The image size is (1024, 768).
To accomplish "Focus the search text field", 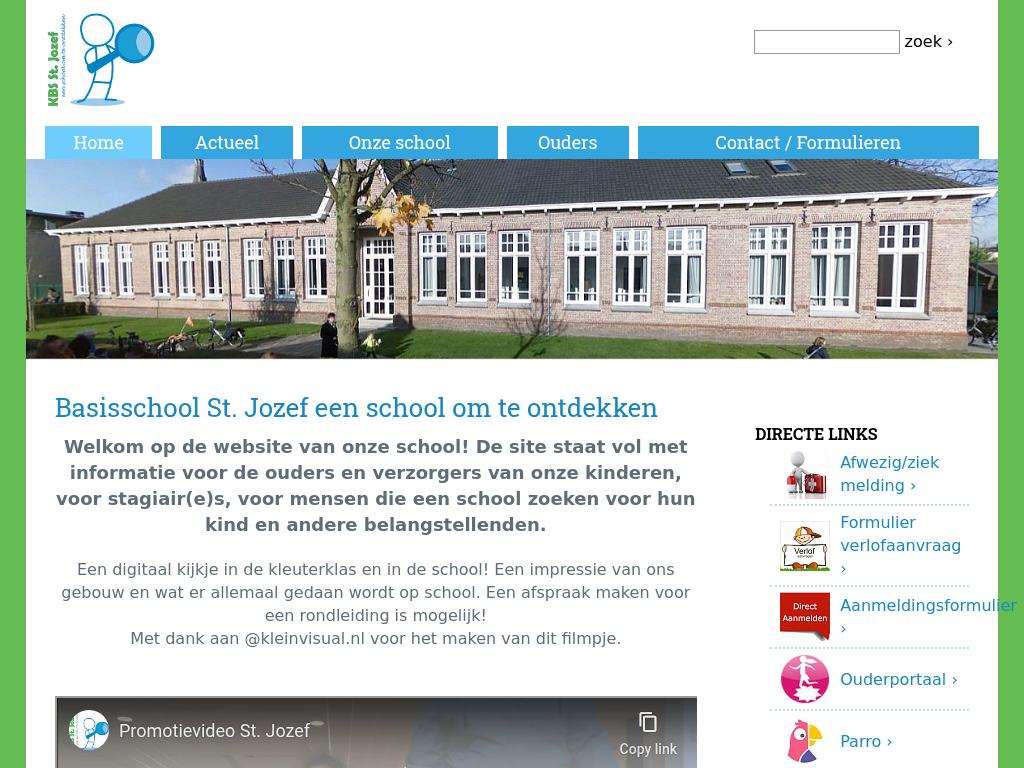I will 826,42.
